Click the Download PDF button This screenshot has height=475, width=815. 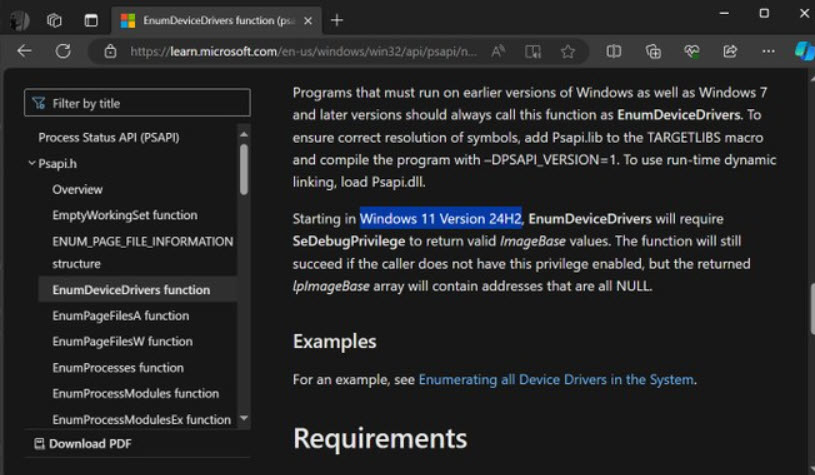coord(83,444)
